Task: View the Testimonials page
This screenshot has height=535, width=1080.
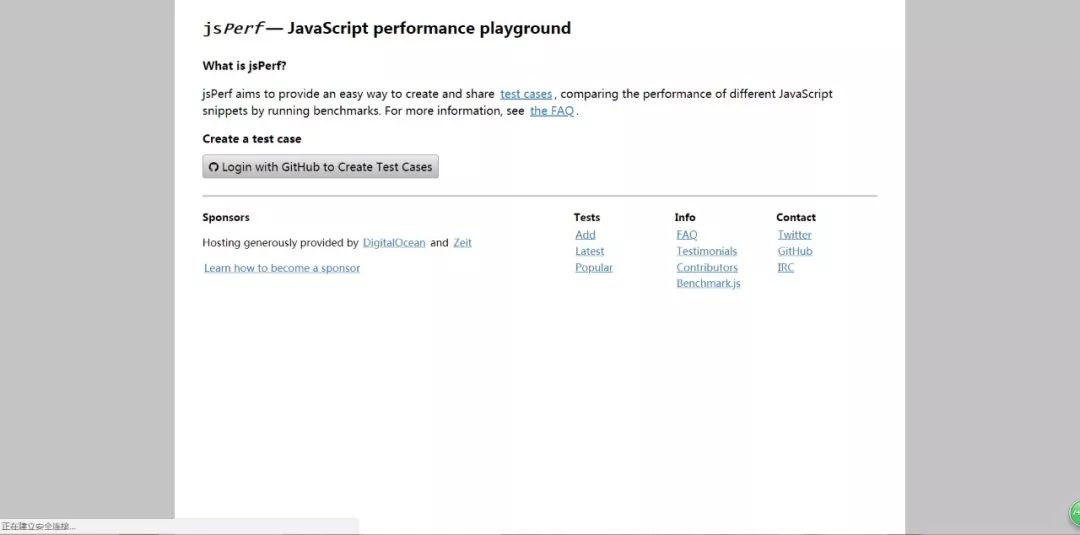Action: tap(706, 251)
